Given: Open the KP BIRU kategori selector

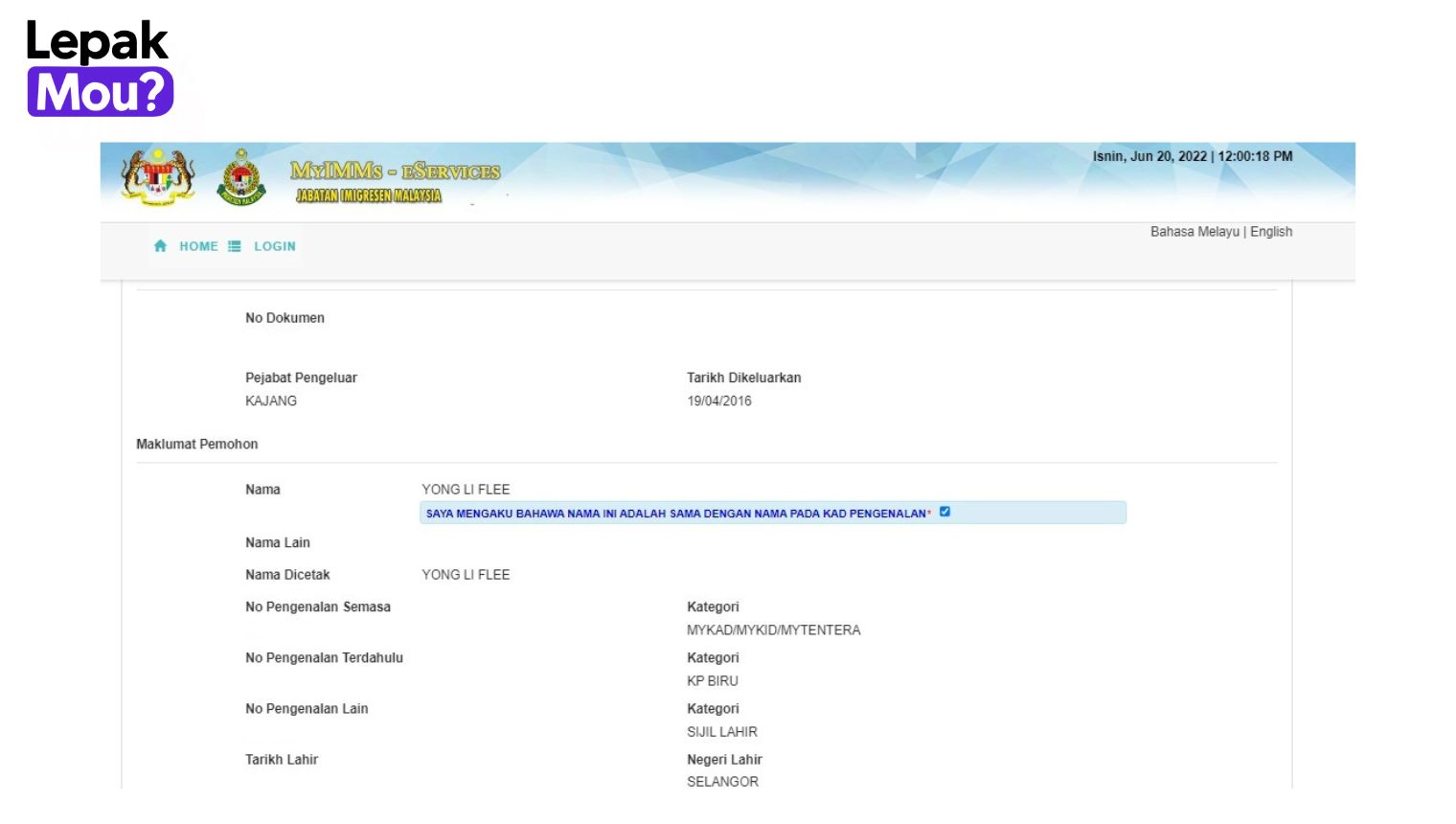Looking at the screenshot, I should pyautogui.click(x=711, y=680).
